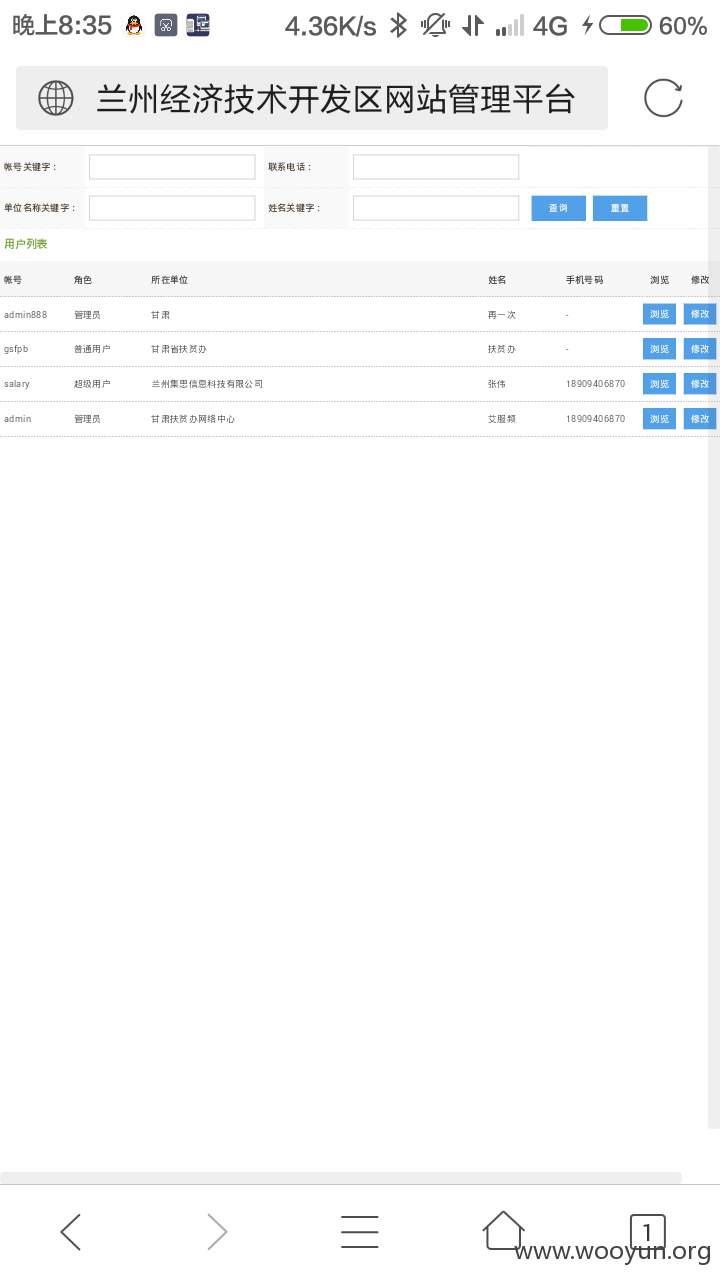720x1280 pixels.
Task: Select the admin888 account cell
Action: (26, 315)
